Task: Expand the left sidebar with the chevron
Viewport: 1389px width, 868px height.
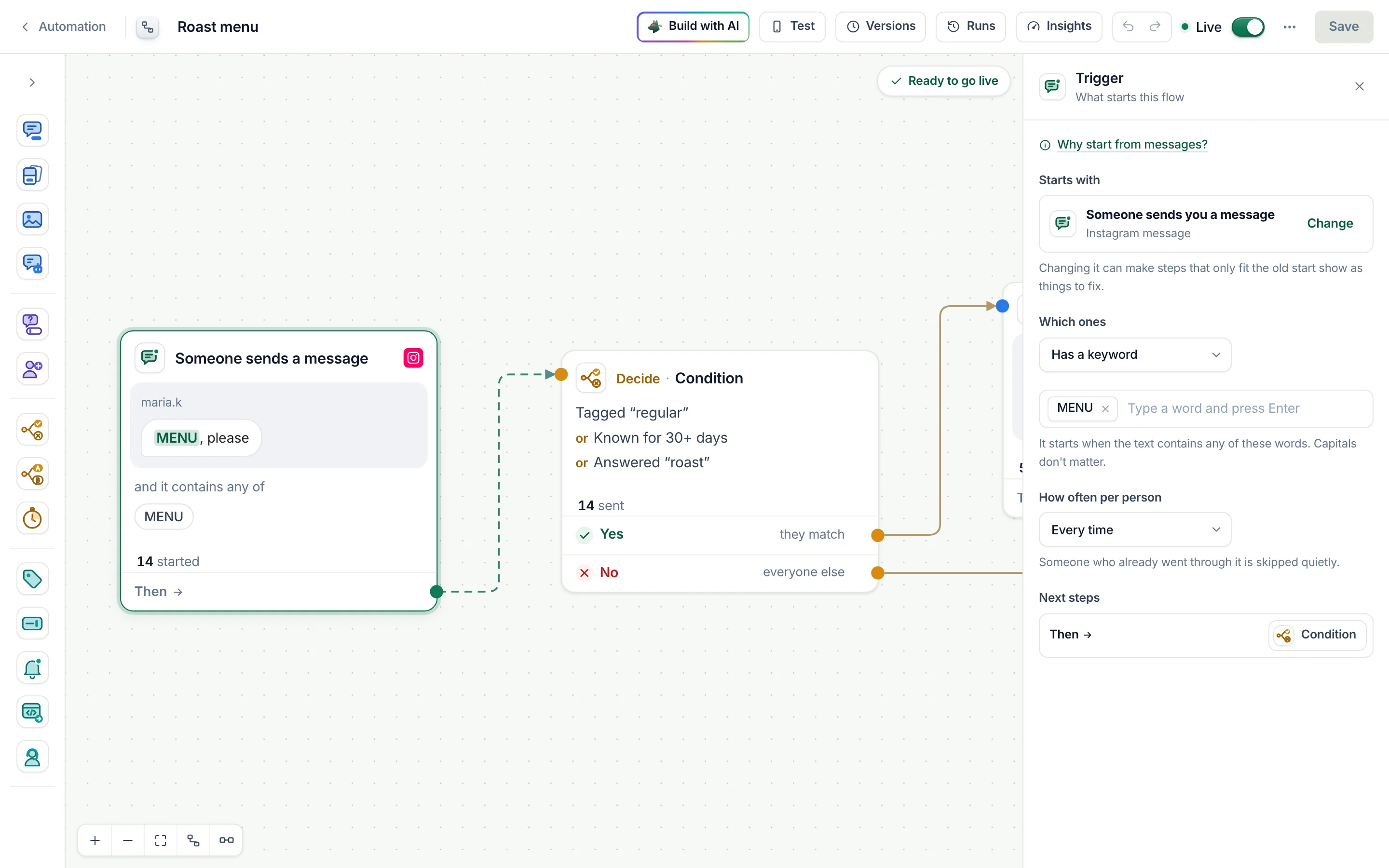Action: (x=32, y=82)
